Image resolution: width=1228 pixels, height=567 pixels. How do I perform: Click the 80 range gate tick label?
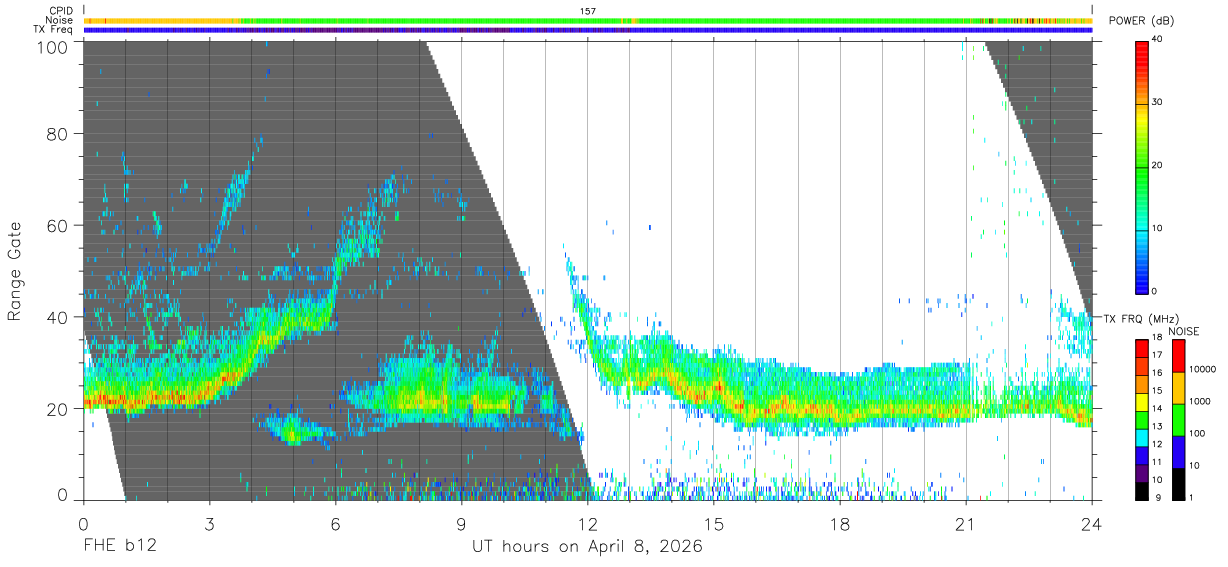click(x=58, y=134)
